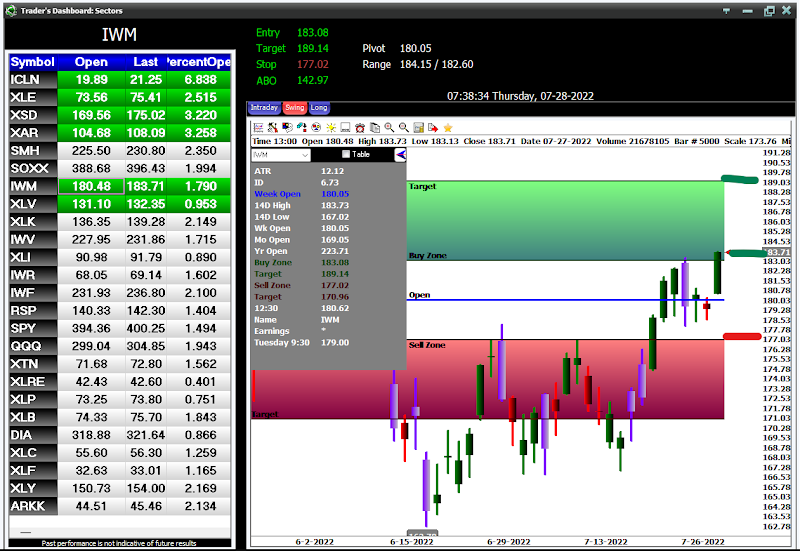The height and width of the screenshot is (551, 800).
Task: Click the copy documents icon in toolbar
Action: point(375,128)
